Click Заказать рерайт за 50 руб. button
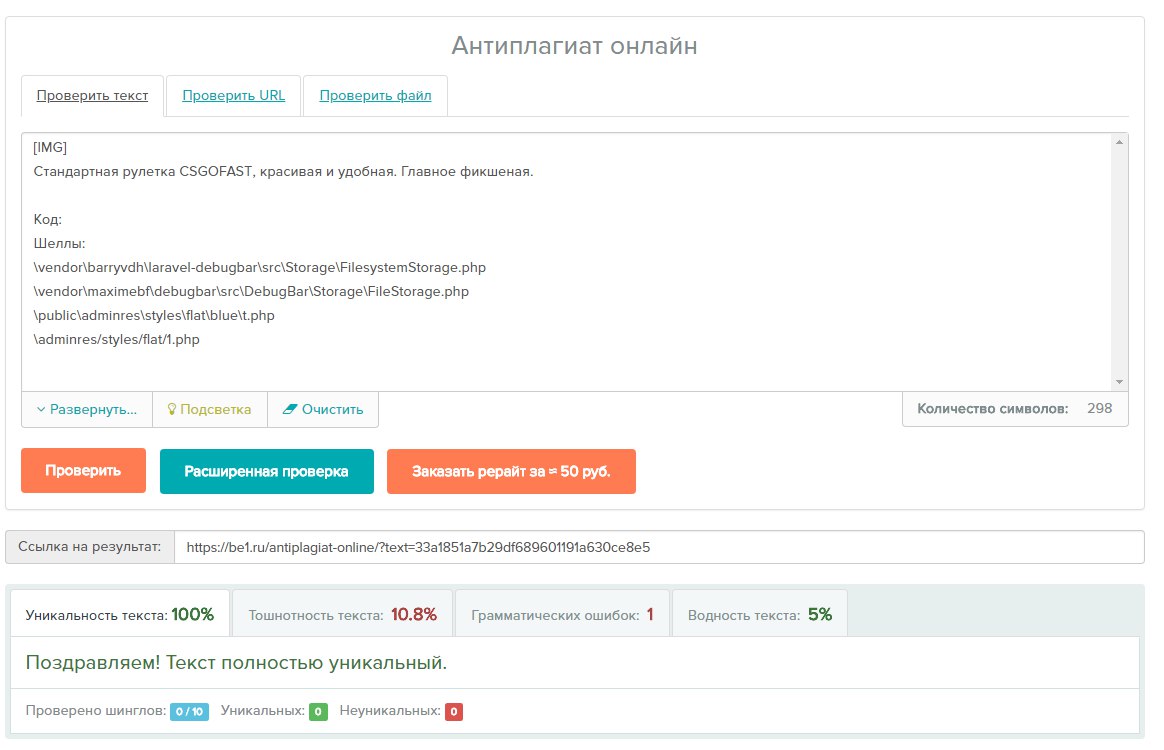Viewport: 1164px width, 750px height. point(511,471)
